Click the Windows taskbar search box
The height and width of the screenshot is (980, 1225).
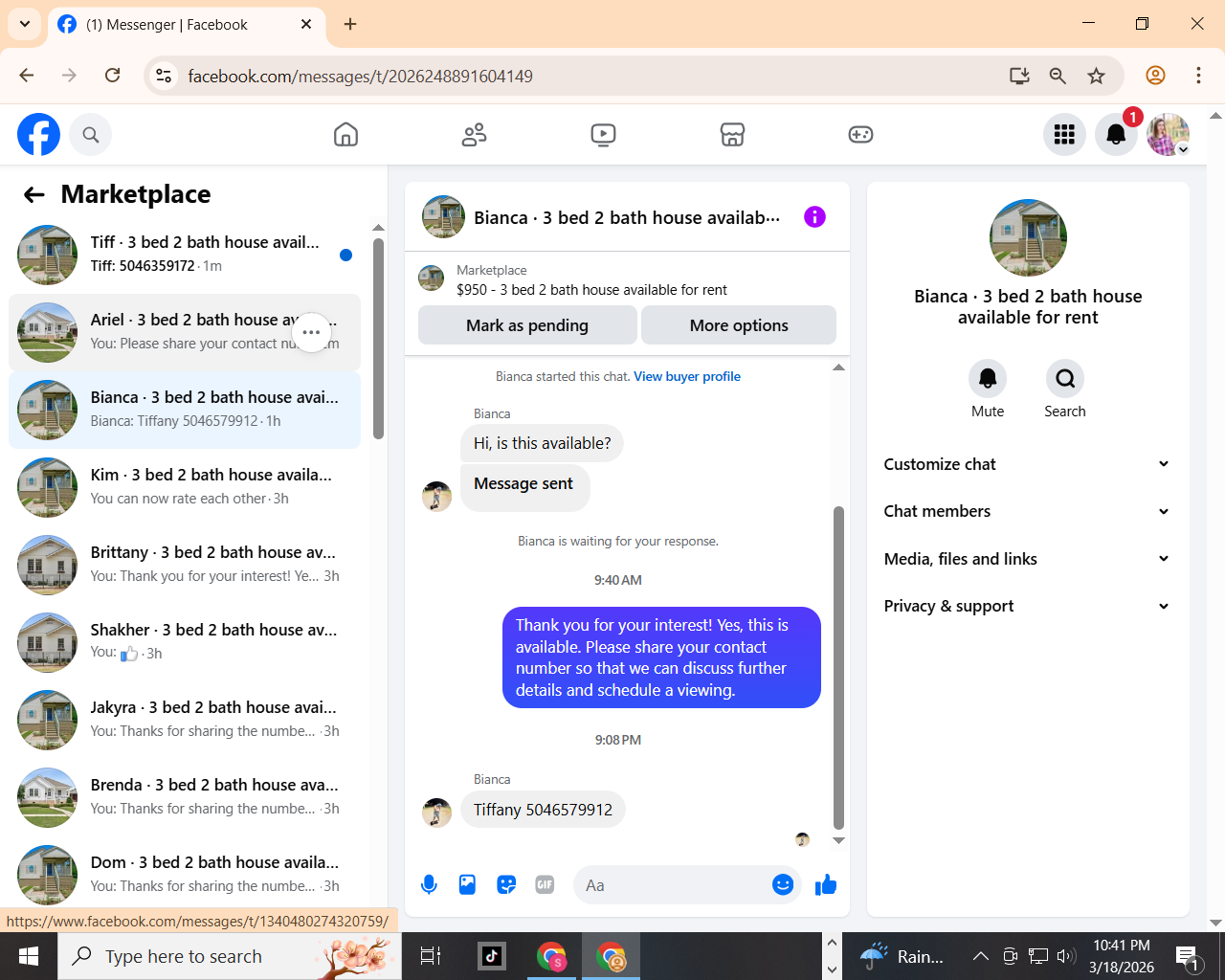coord(230,956)
